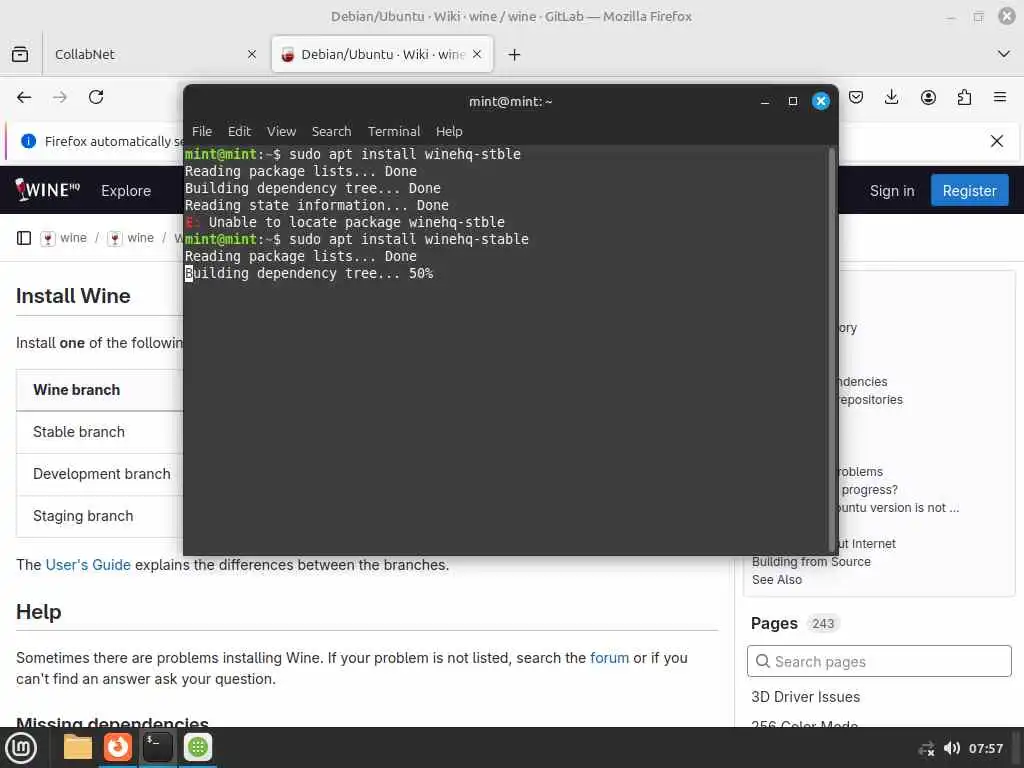Switch to the CollabNet tab

click(x=153, y=54)
